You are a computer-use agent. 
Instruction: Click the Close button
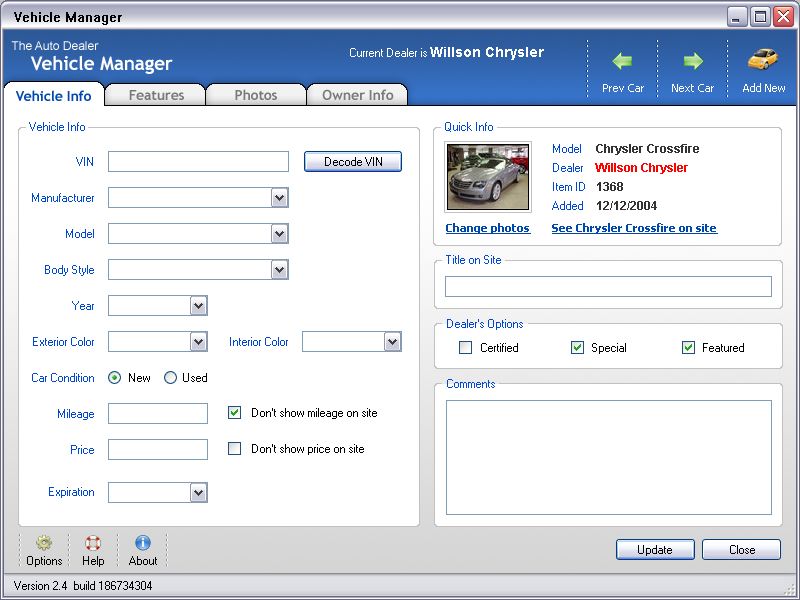pyautogui.click(x=742, y=550)
